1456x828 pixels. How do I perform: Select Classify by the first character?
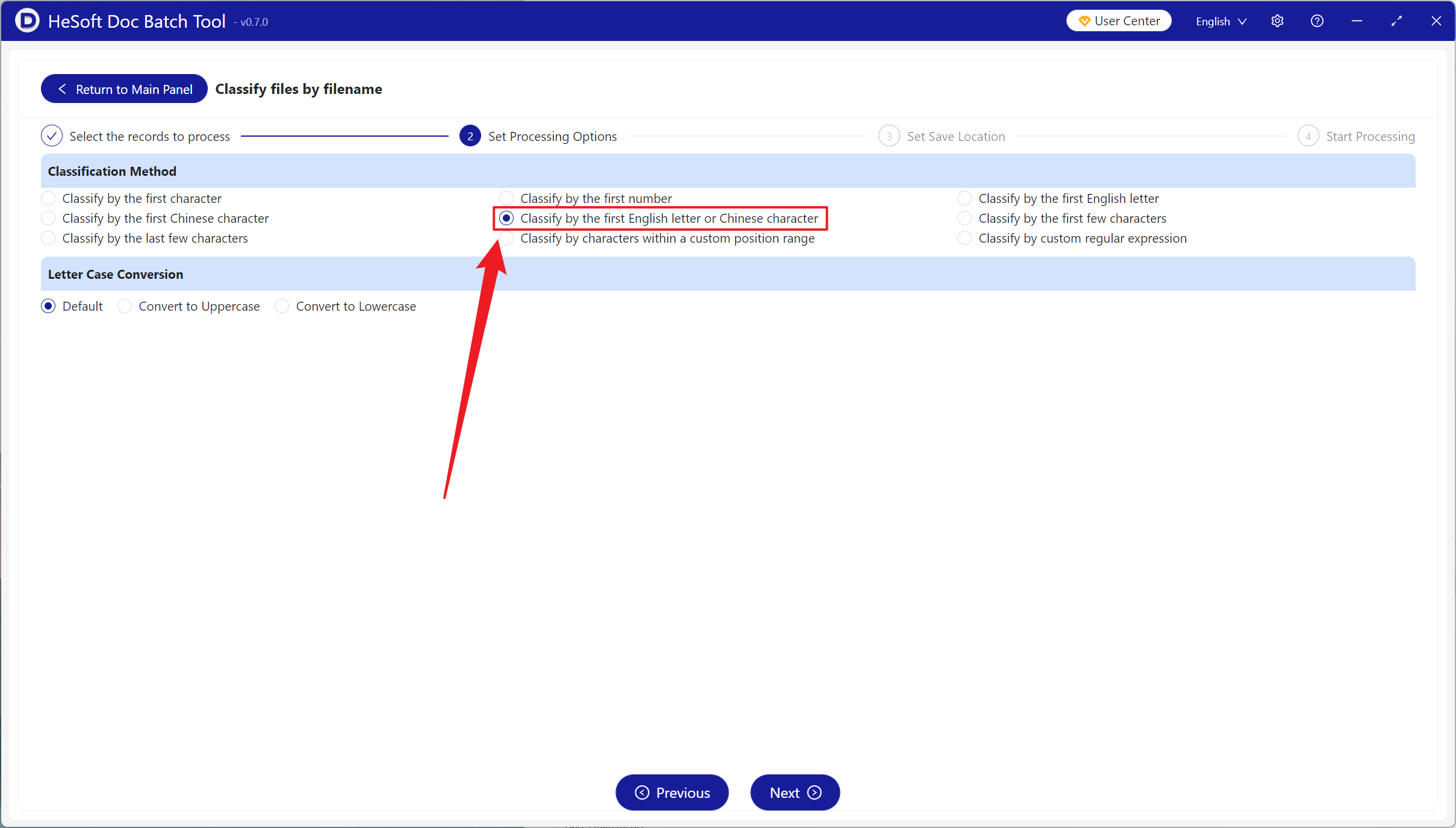coord(131,198)
